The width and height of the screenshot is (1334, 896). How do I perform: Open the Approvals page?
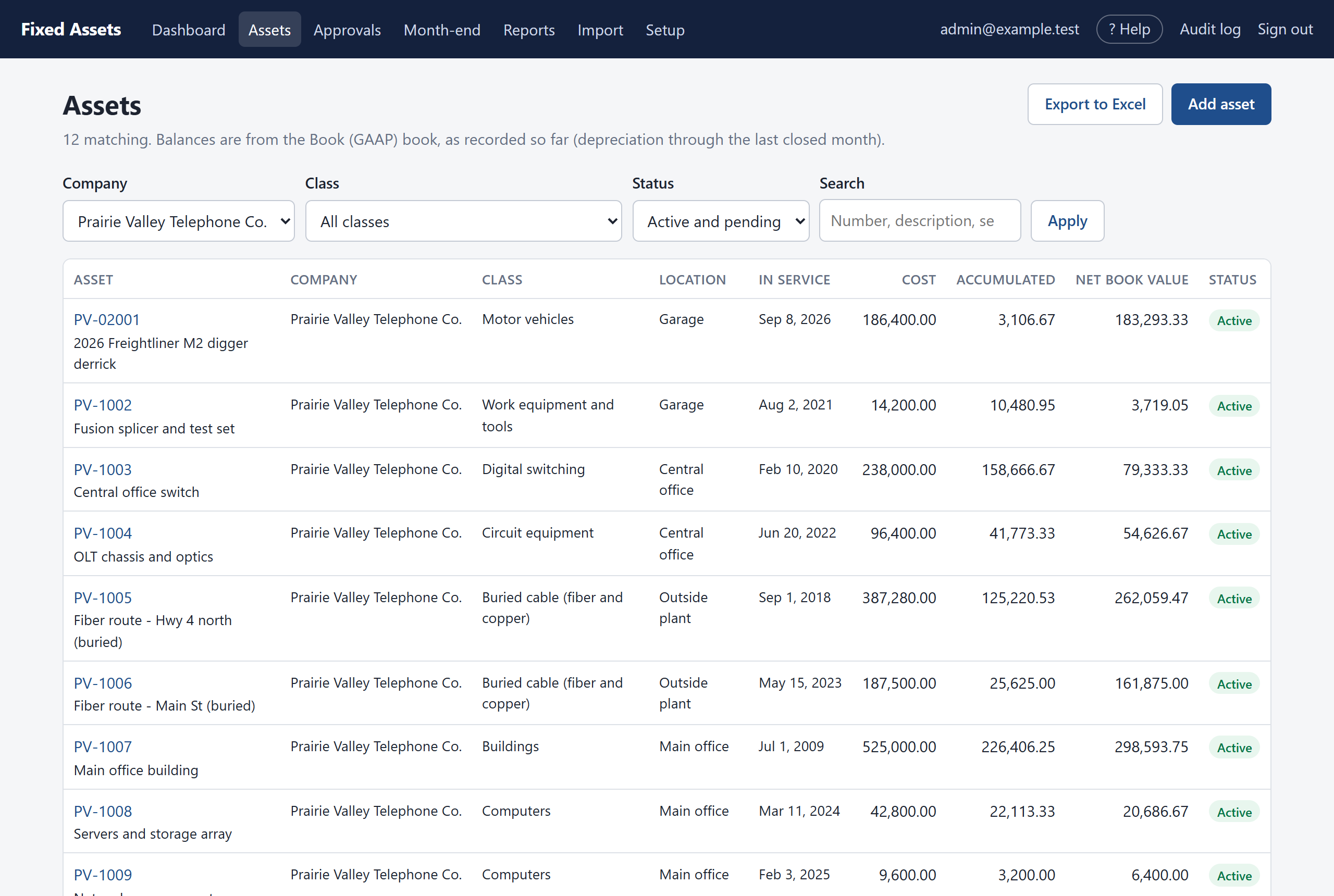pyautogui.click(x=347, y=30)
